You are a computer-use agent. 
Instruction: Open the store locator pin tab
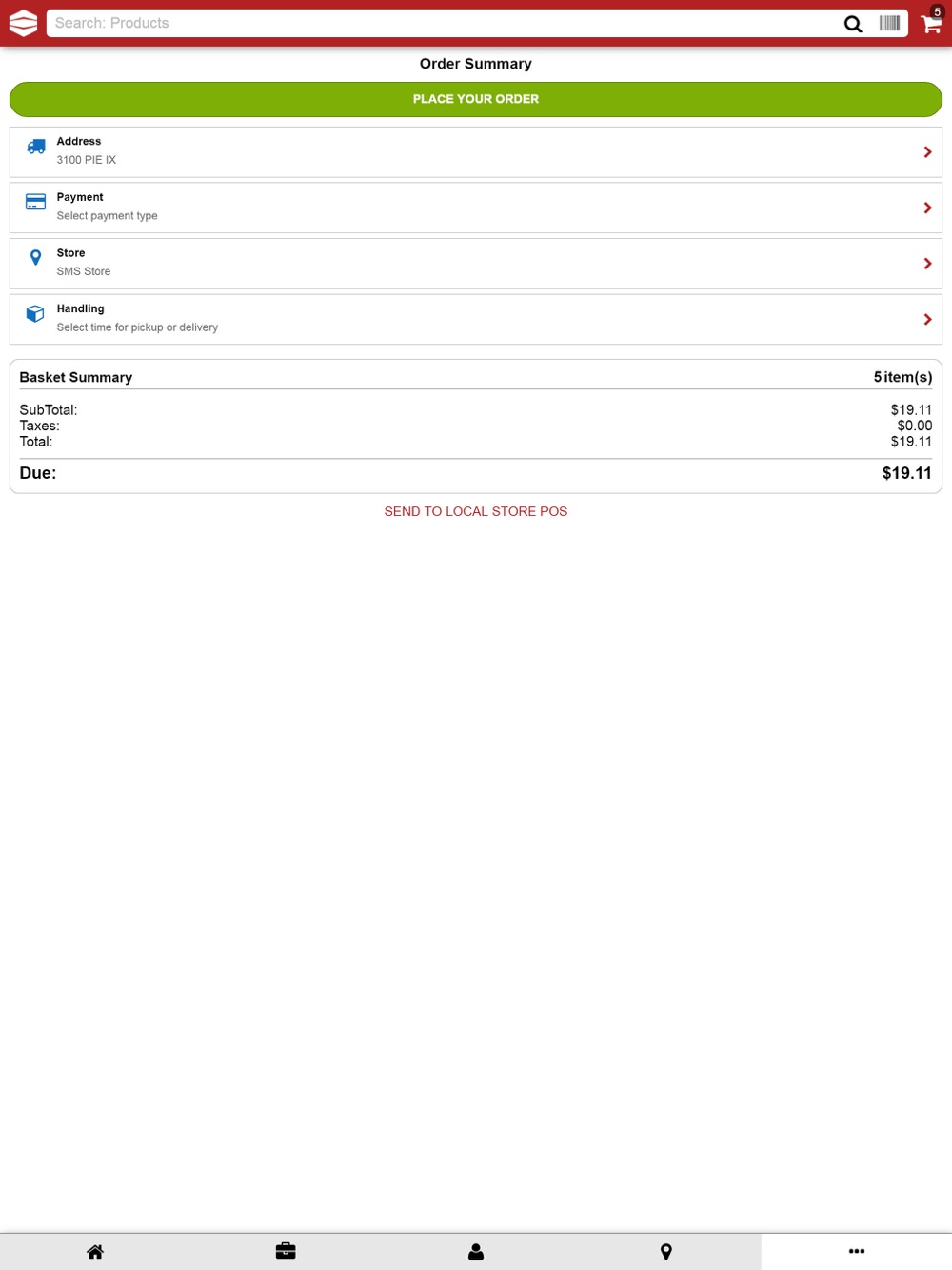pos(666,1252)
